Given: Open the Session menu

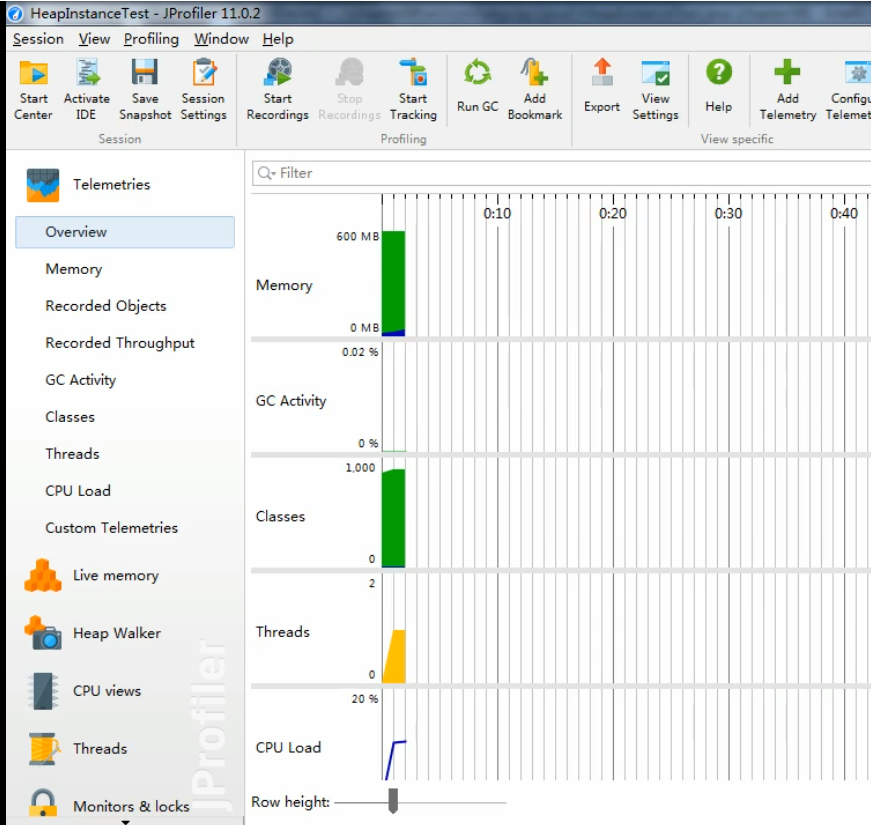Looking at the screenshot, I should coord(38,39).
